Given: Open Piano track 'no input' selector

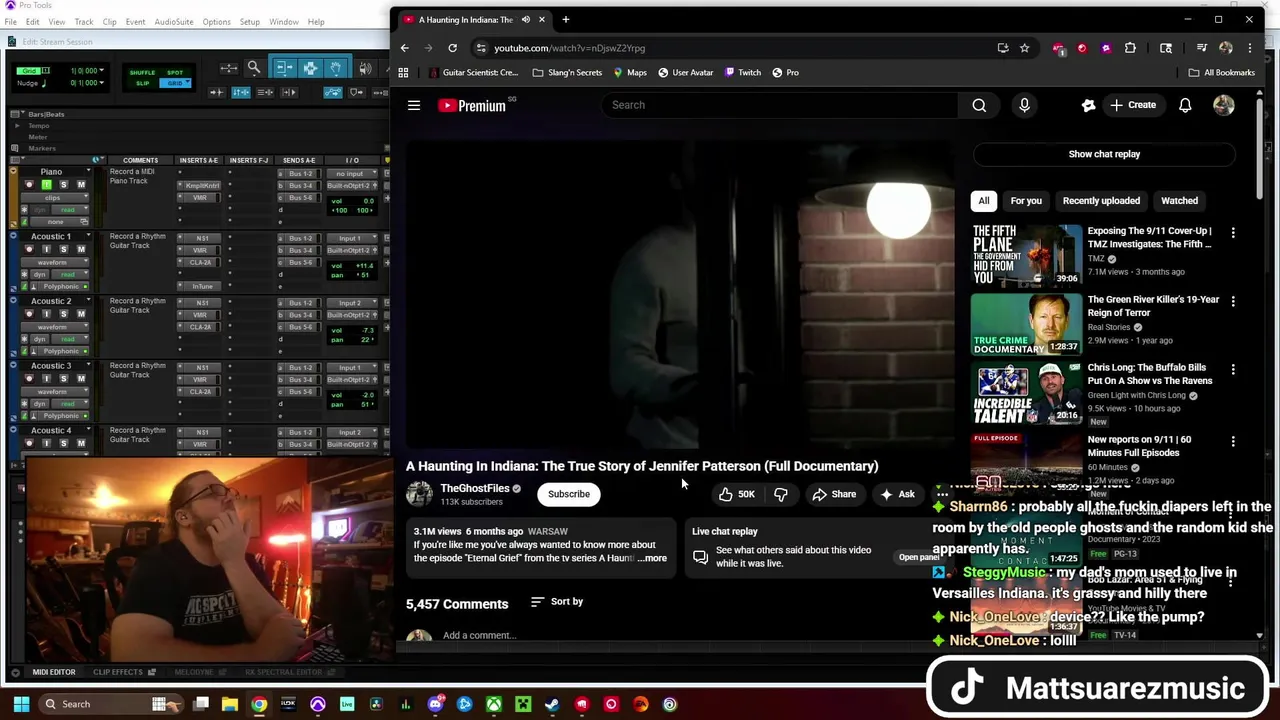Looking at the screenshot, I should [352, 174].
